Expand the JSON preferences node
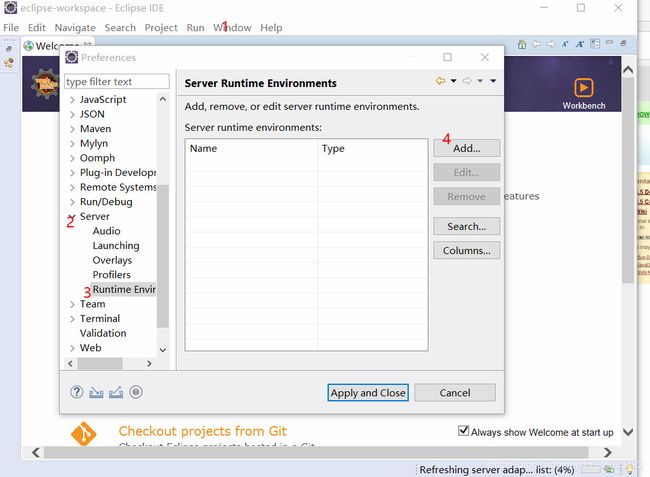This screenshot has width=650, height=477. click(73, 114)
